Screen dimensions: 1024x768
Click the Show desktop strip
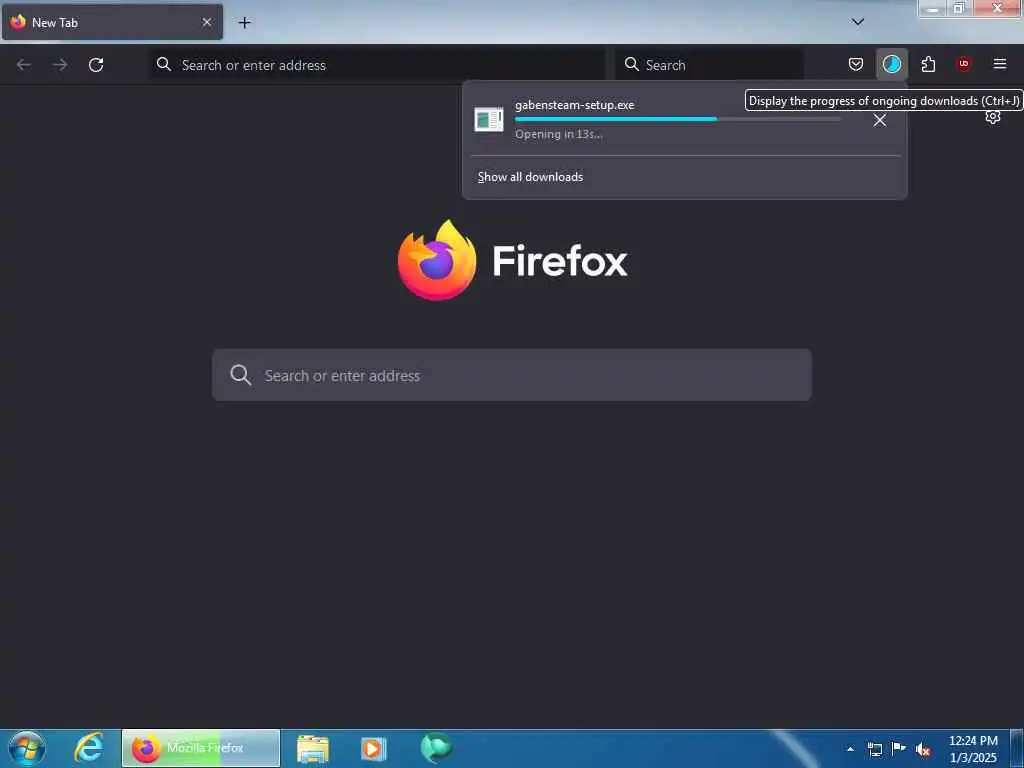(x=1016, y=748)
